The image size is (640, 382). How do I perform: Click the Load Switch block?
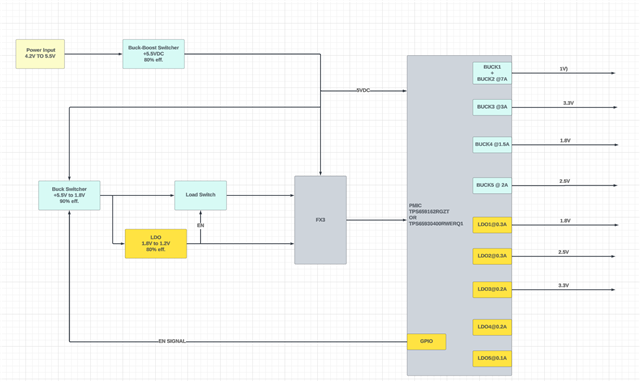click(x=200, y=195)
